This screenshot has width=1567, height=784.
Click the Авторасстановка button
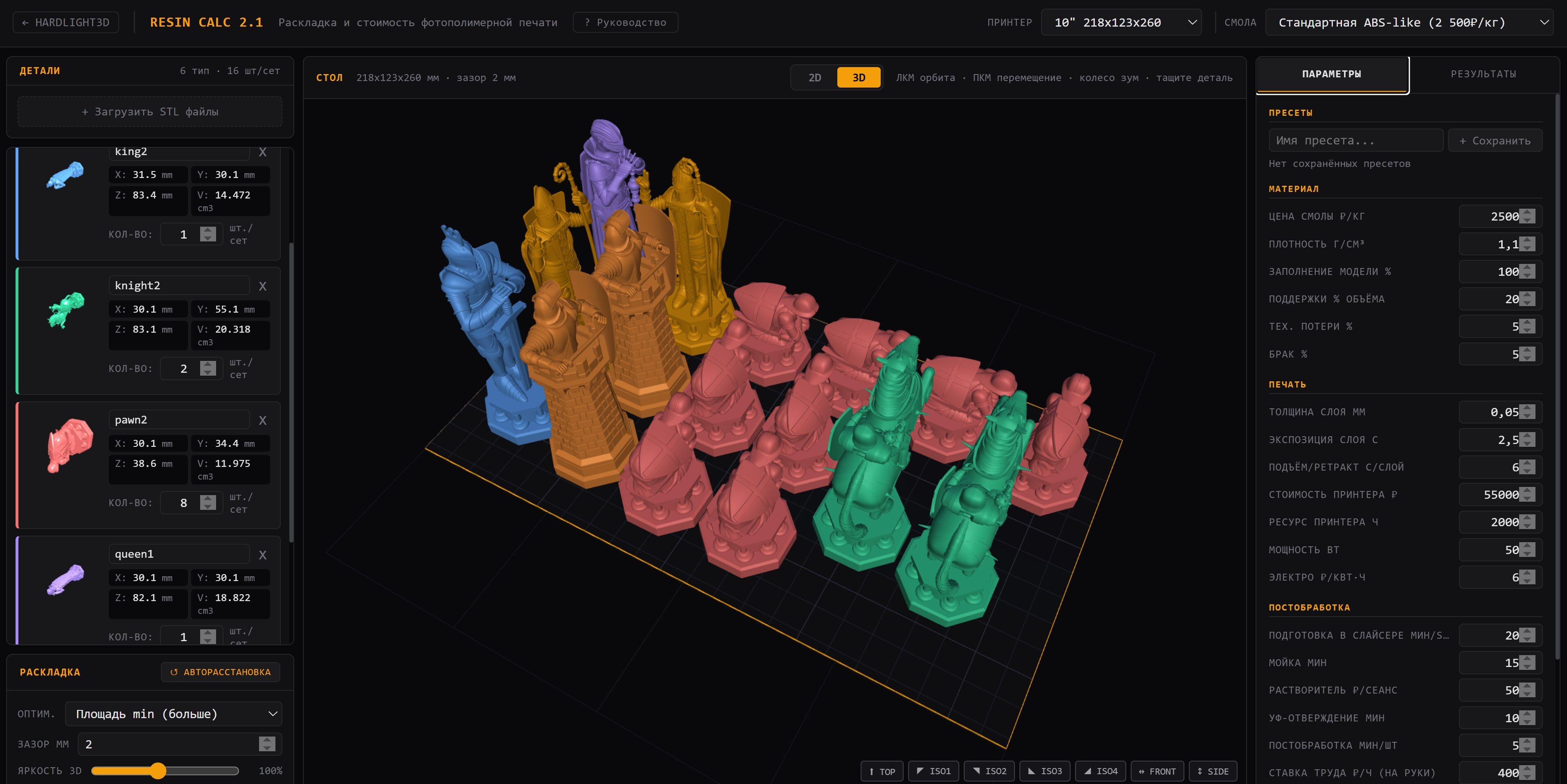(x=220, y=671)
